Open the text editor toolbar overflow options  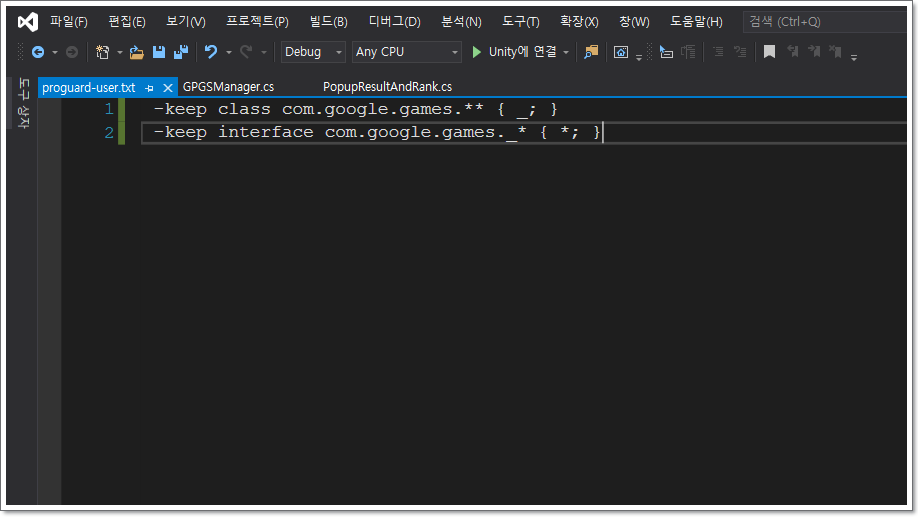854,57
